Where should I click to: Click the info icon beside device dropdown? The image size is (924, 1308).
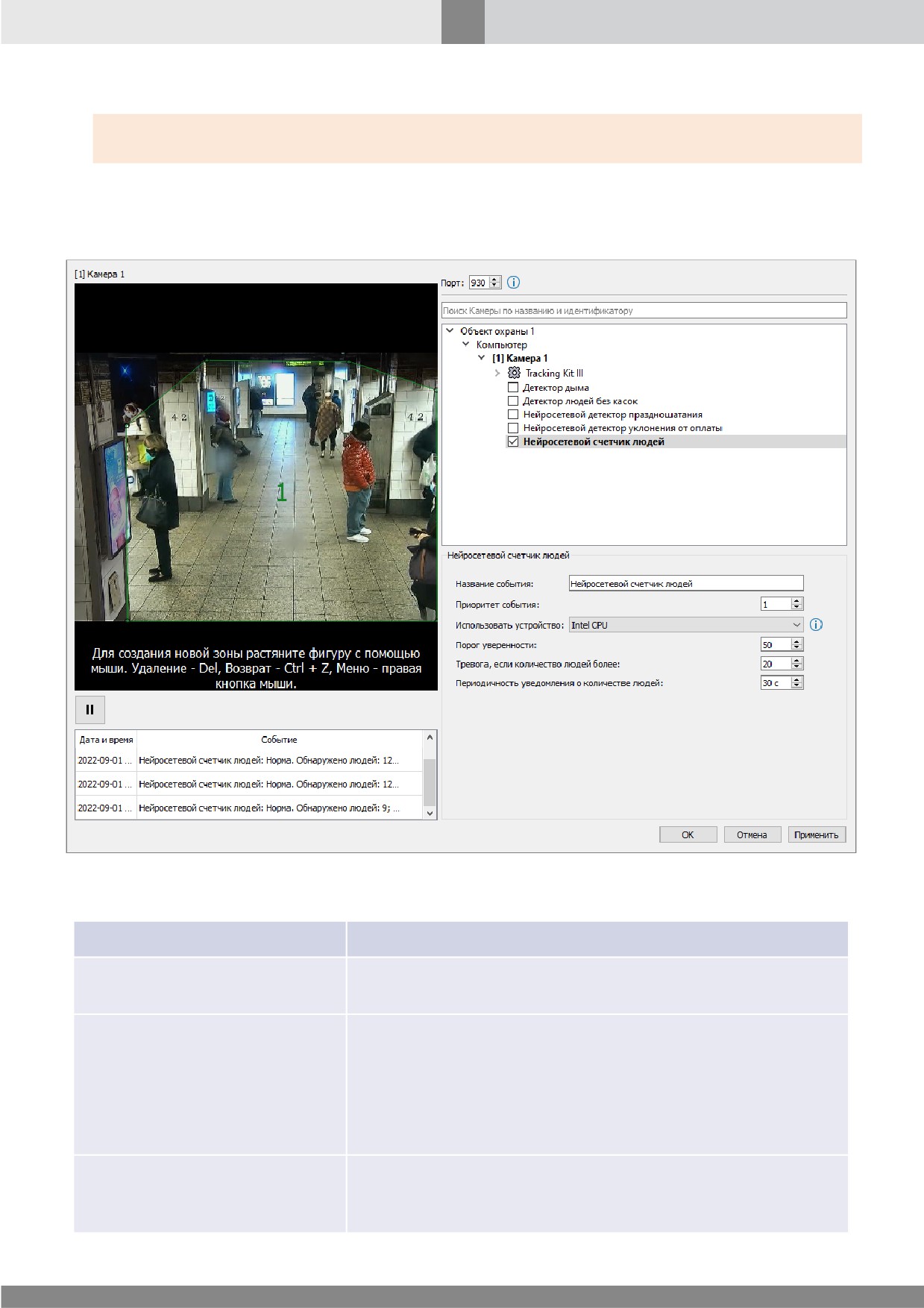pyautogui.click(x=816, y=625)
